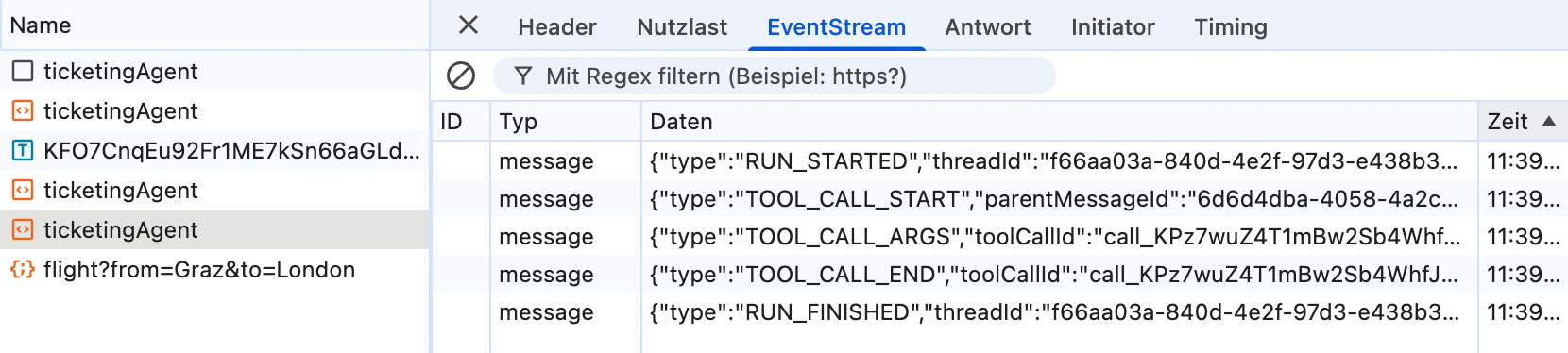
Task: Sort by the Daten column header
Action: (x=1059, y=122)
